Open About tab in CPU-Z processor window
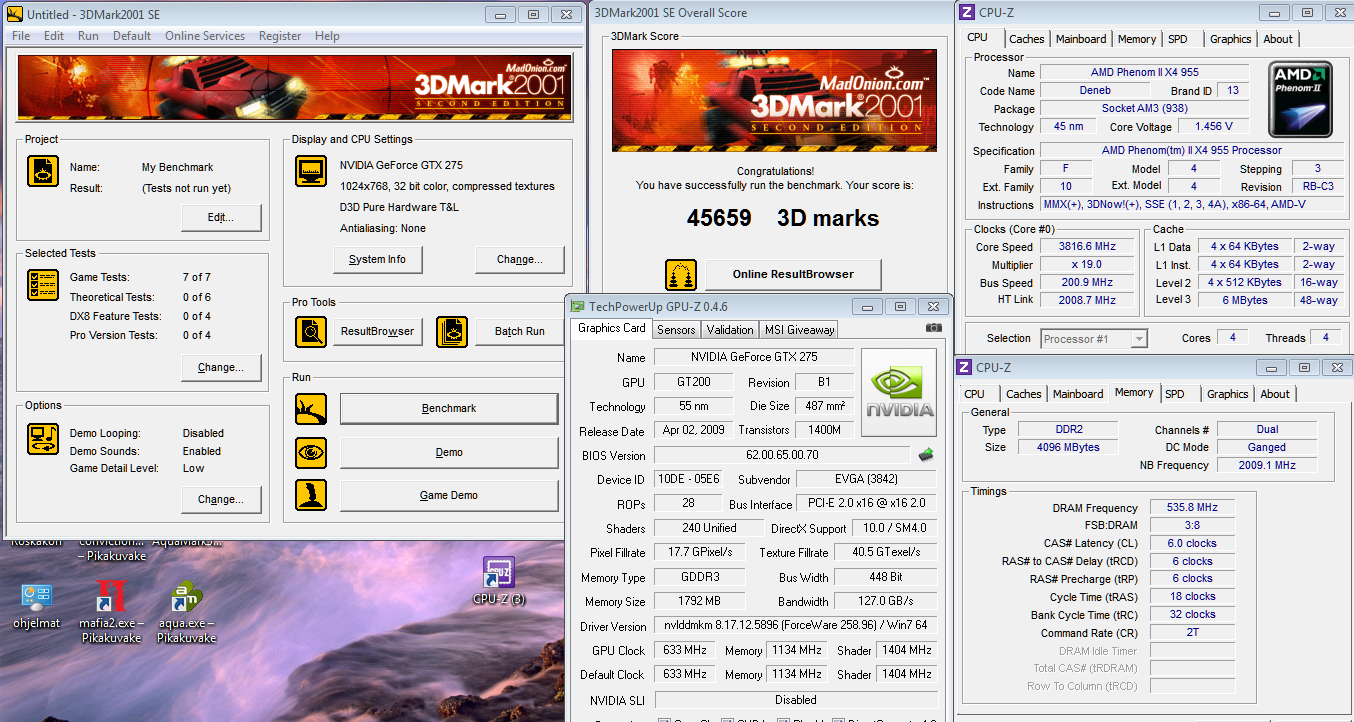Viewport: 1354px width, 722px height. [1278, 39]
